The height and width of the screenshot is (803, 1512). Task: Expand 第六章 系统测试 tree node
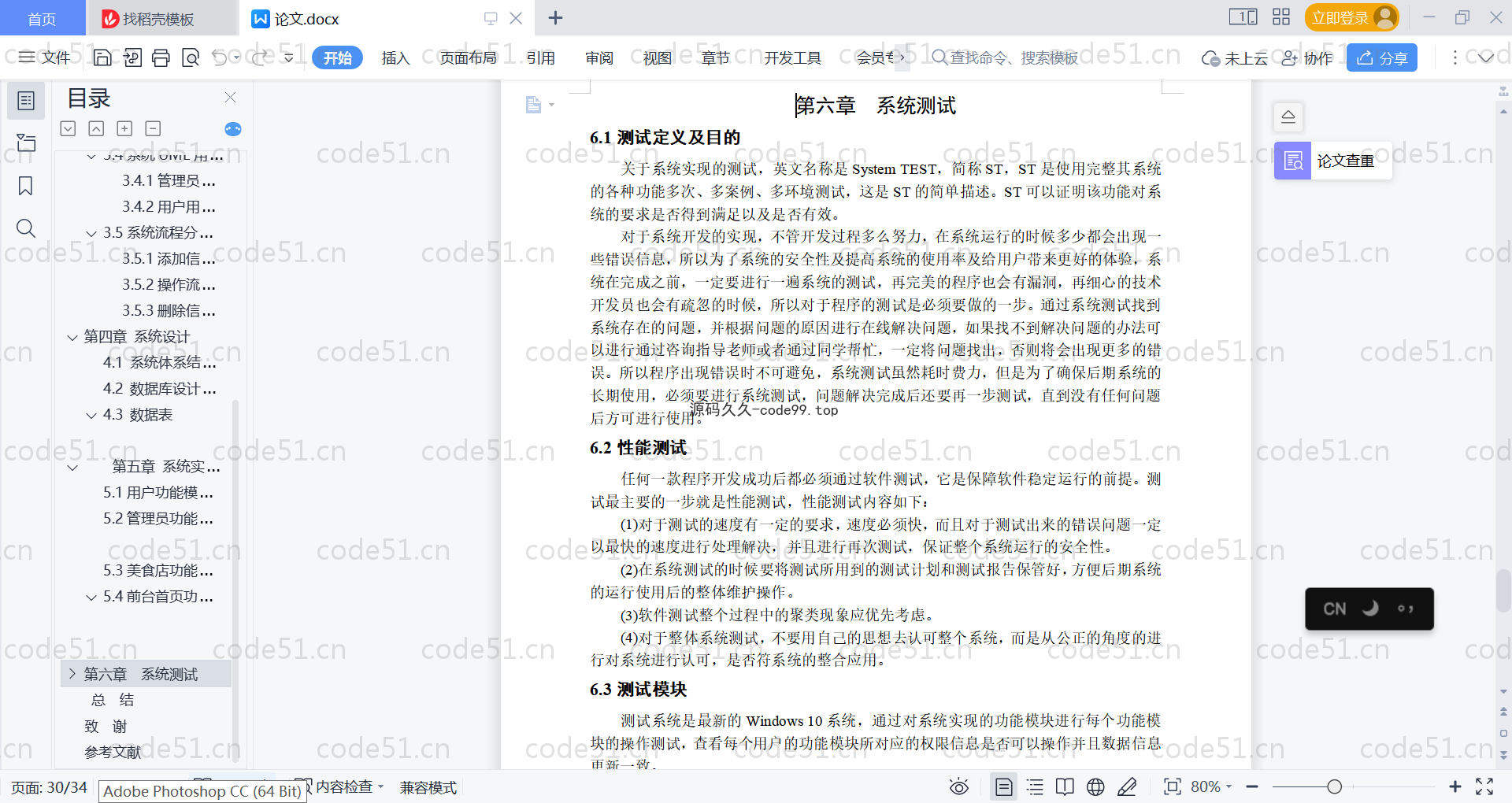(x=72, y=674)
